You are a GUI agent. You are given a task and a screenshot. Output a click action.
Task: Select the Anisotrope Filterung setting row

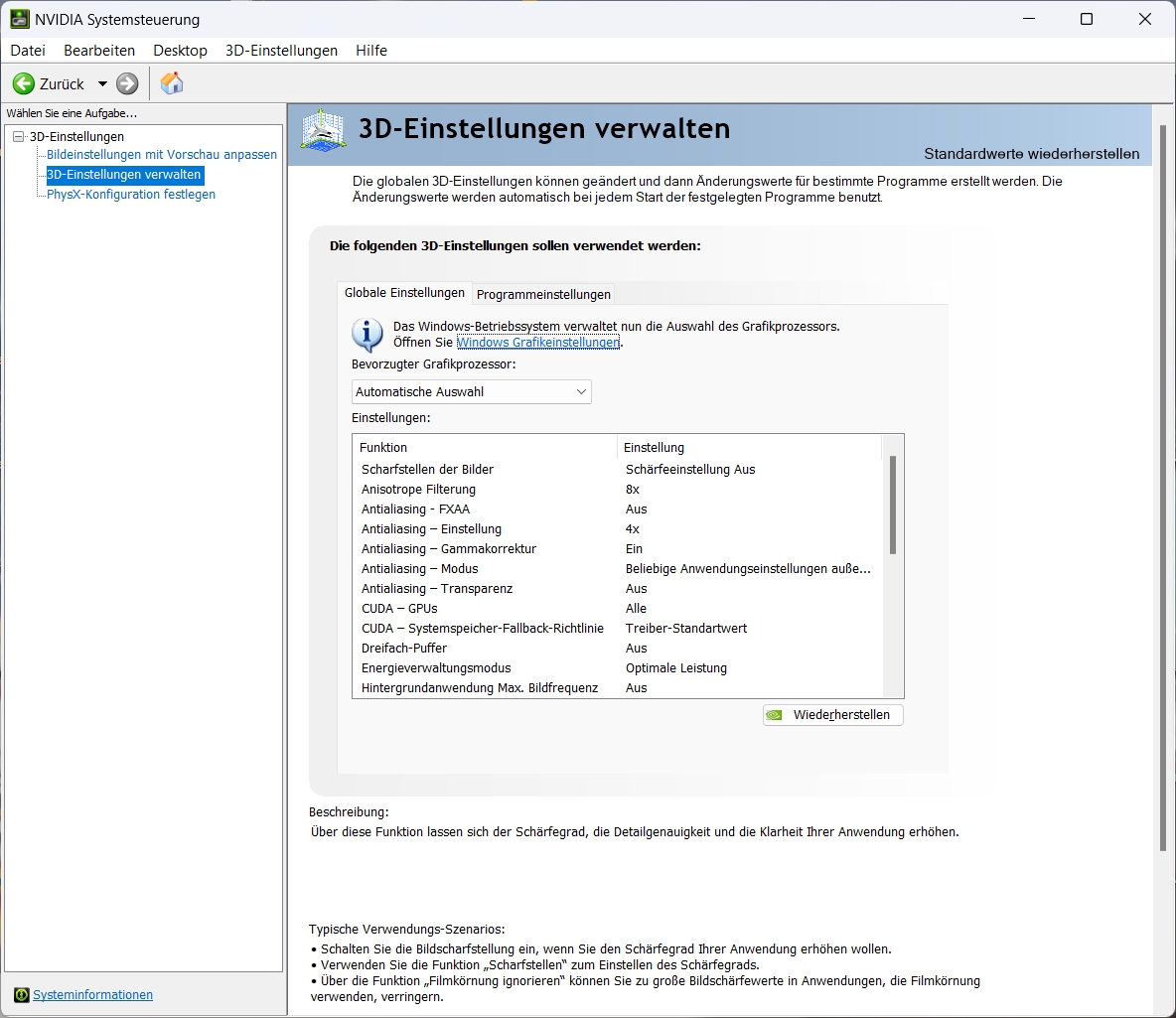[x=418, y=490]
